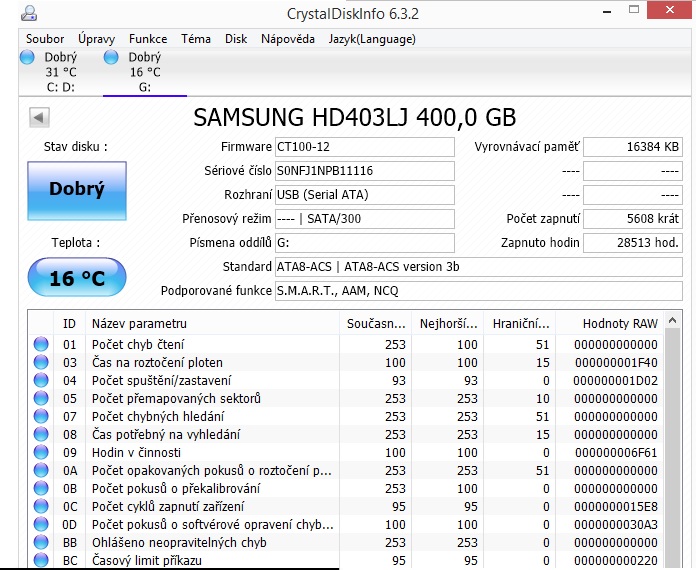Click the CrystalDiskInfo app icon in title bar
696x570 pixels.
(28, 13)
